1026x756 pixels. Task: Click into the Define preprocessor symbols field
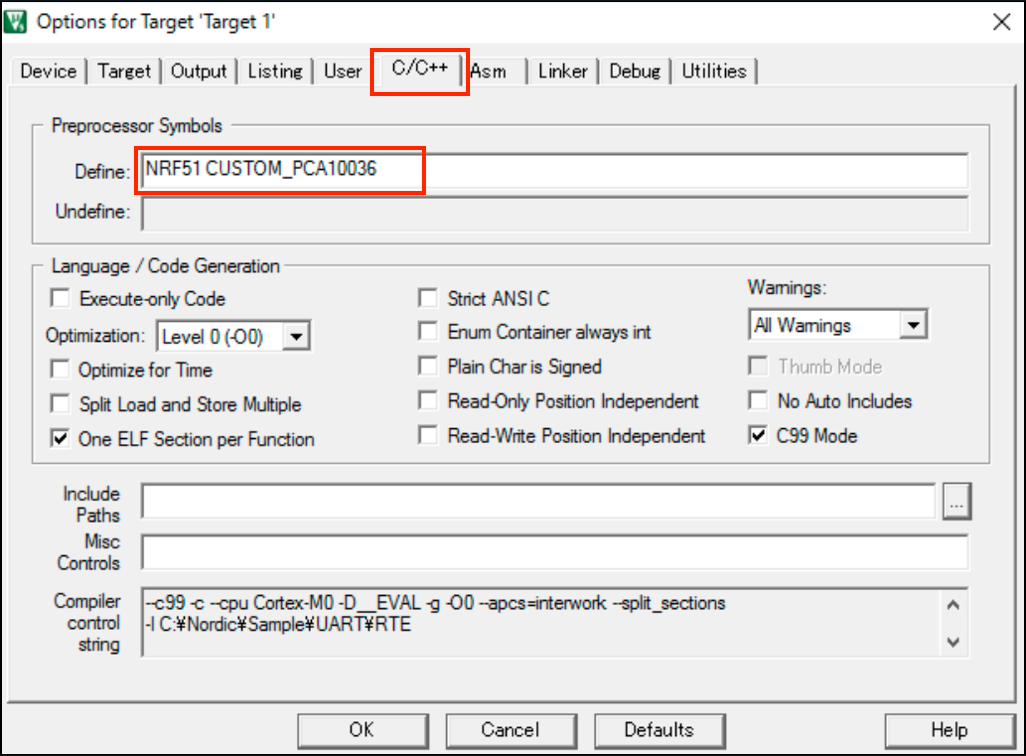pyautogui.click(x=554, y=170)
